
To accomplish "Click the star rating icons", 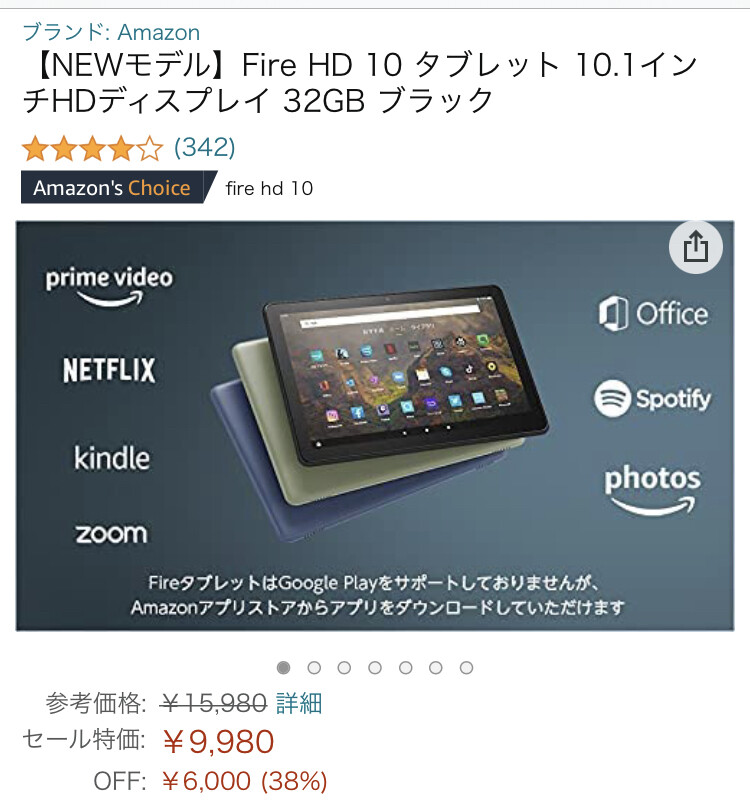I will [x=92, y=149].
